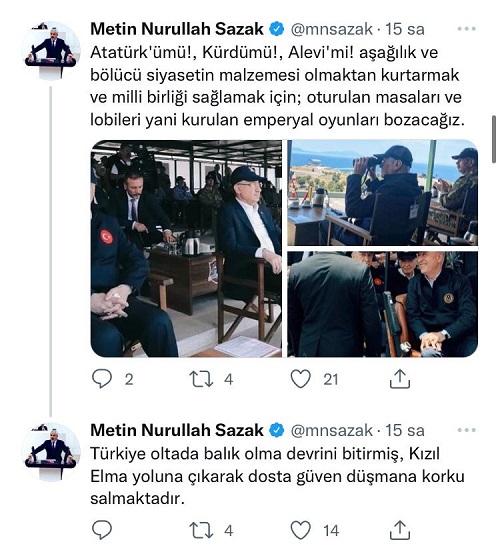Share the first tweet via share icon
500x556 pixels.
pyautogui.click(x=400, y=379)
